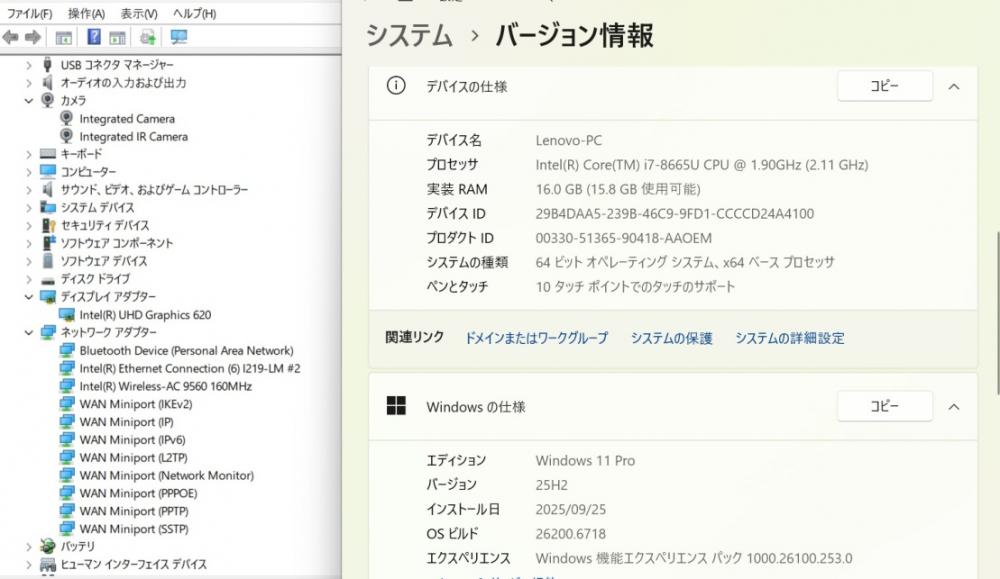Click the Back arrow in Device Manager toolbar

tap(10, 38)
